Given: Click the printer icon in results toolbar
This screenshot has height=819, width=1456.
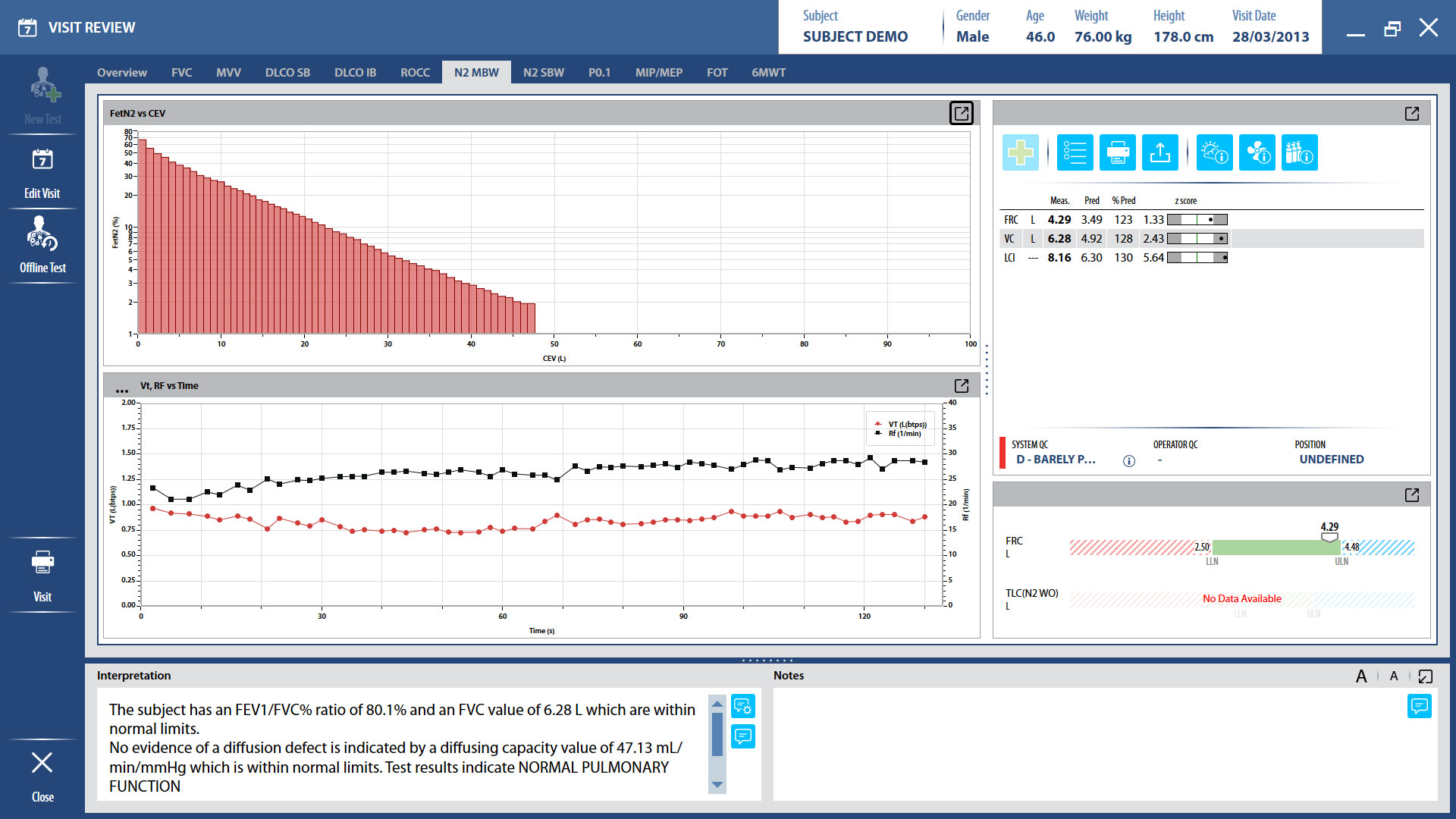Looking at the screenshot, I should click(x=1117, y=152).
